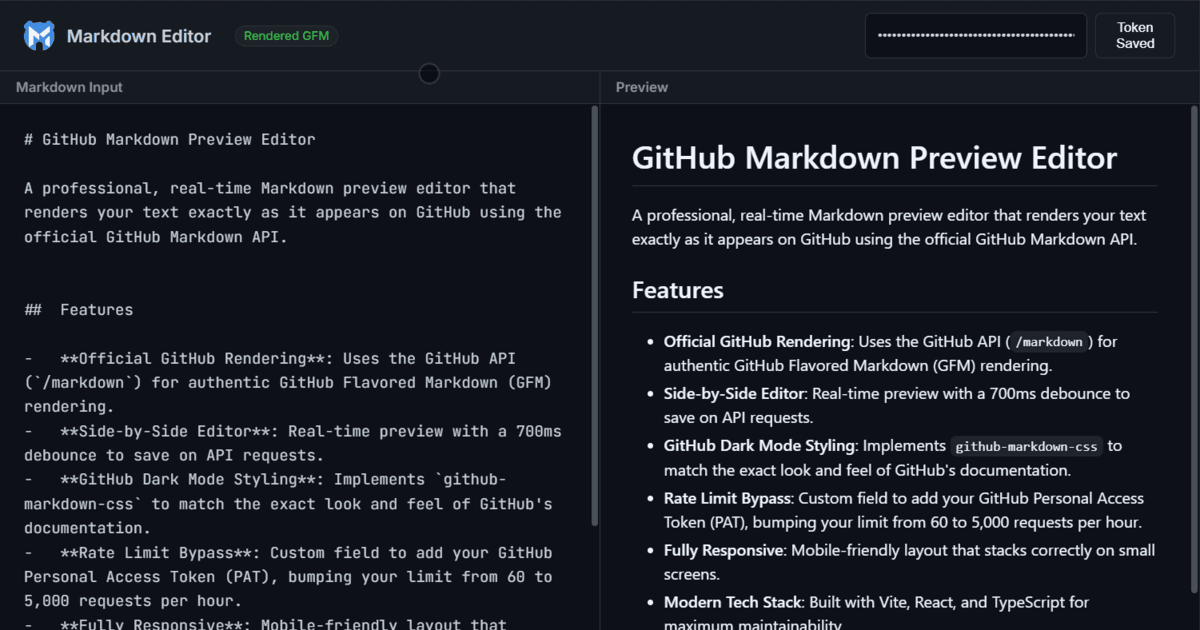The height and width of the screenshot is (630, 1200).
Task: Click the '**Official GitHub Rendering**' source line
Action: (x=270, y=358)
